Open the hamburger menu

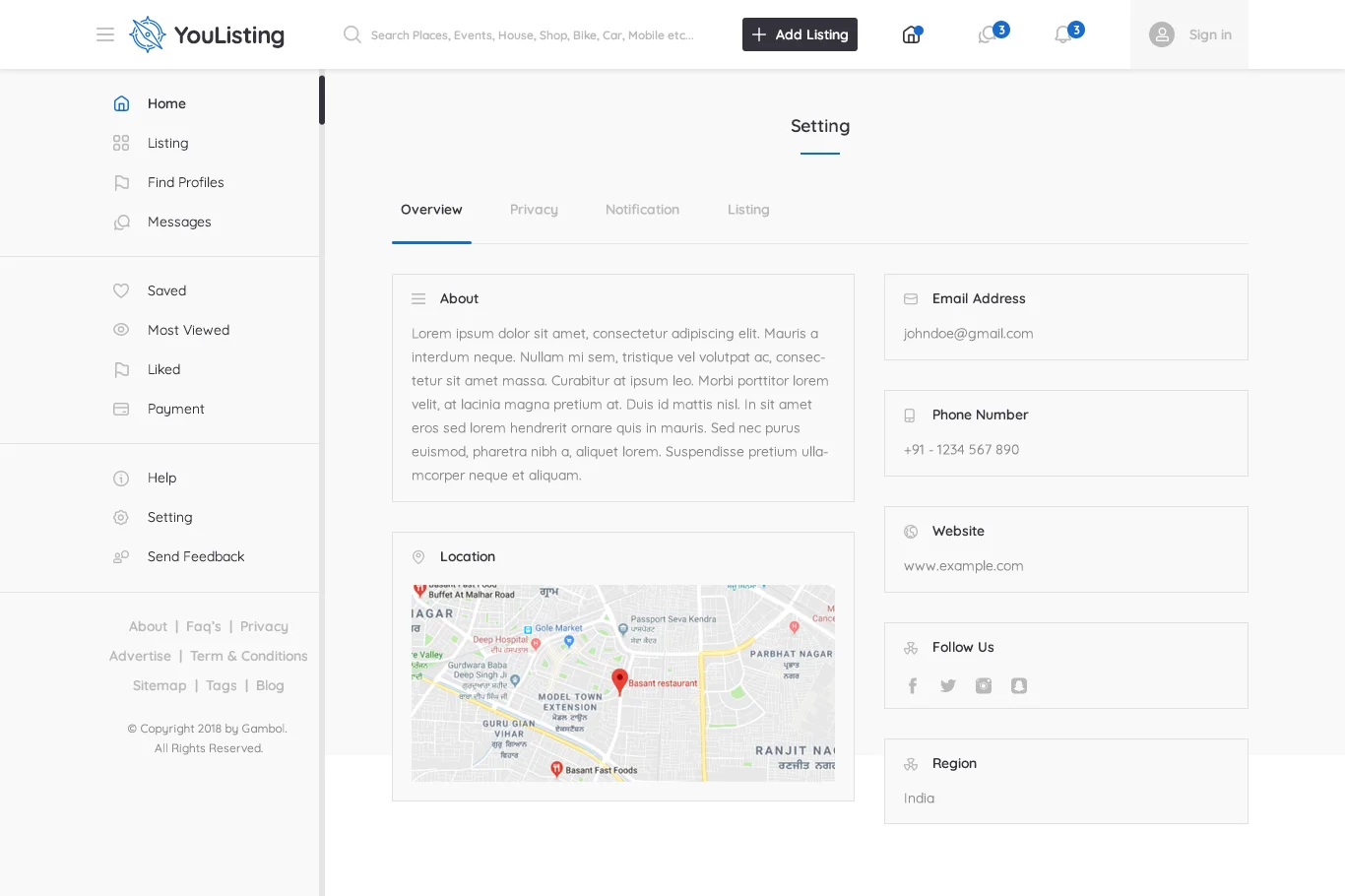pos(105,34)
